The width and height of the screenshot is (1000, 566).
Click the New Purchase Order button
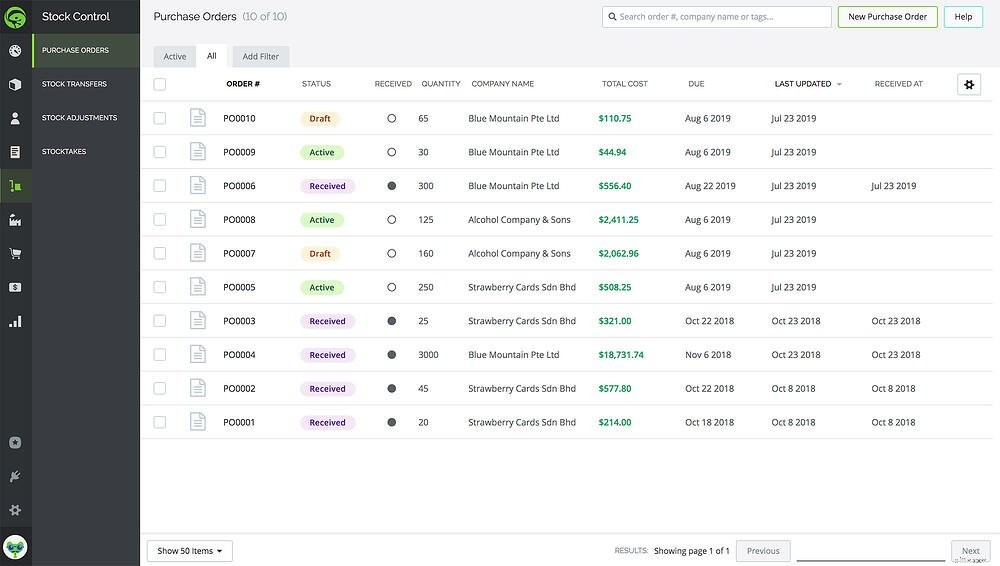tap(887, 17)
